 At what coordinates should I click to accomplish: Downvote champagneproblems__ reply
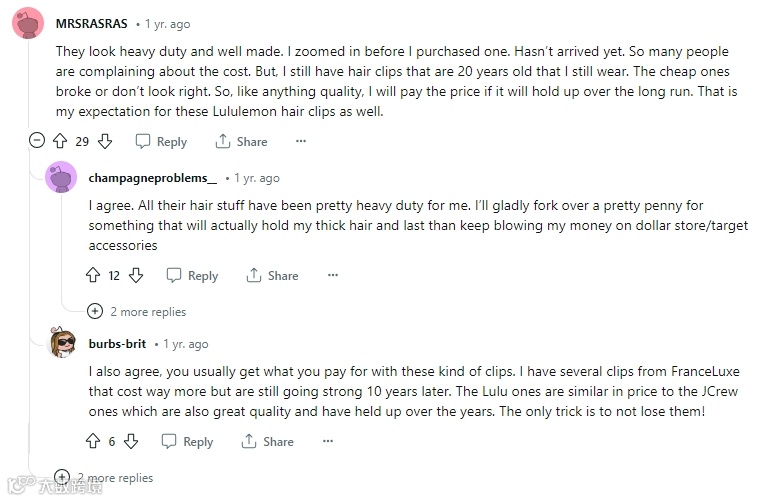136,275
